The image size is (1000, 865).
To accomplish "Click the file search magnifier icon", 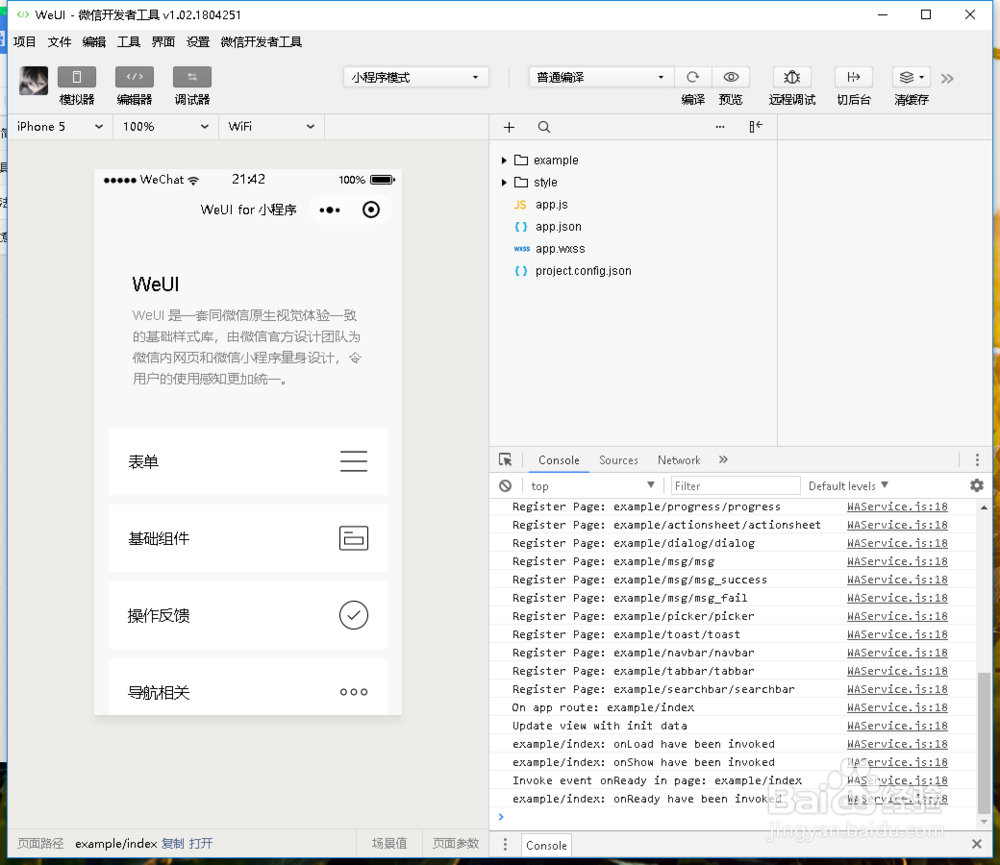I will (543, 127).
